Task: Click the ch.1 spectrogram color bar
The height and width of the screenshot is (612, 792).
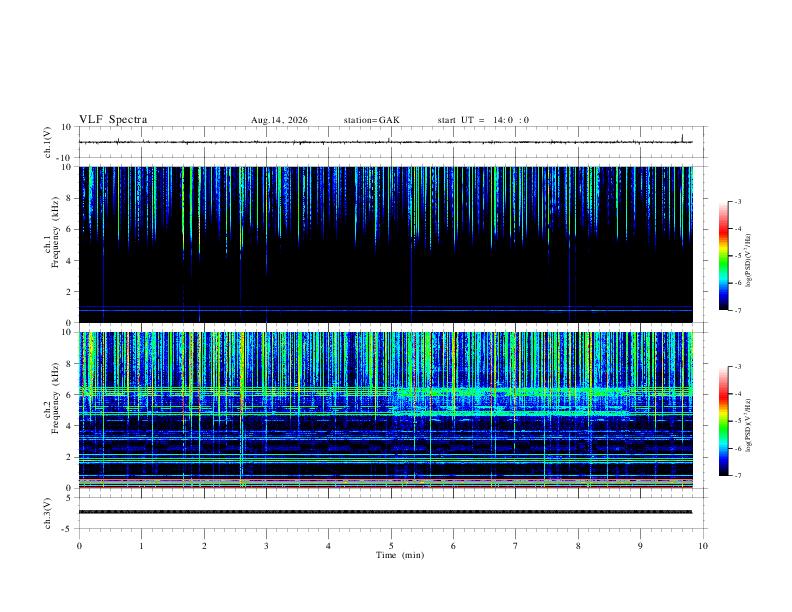Action: coord(723,255)
